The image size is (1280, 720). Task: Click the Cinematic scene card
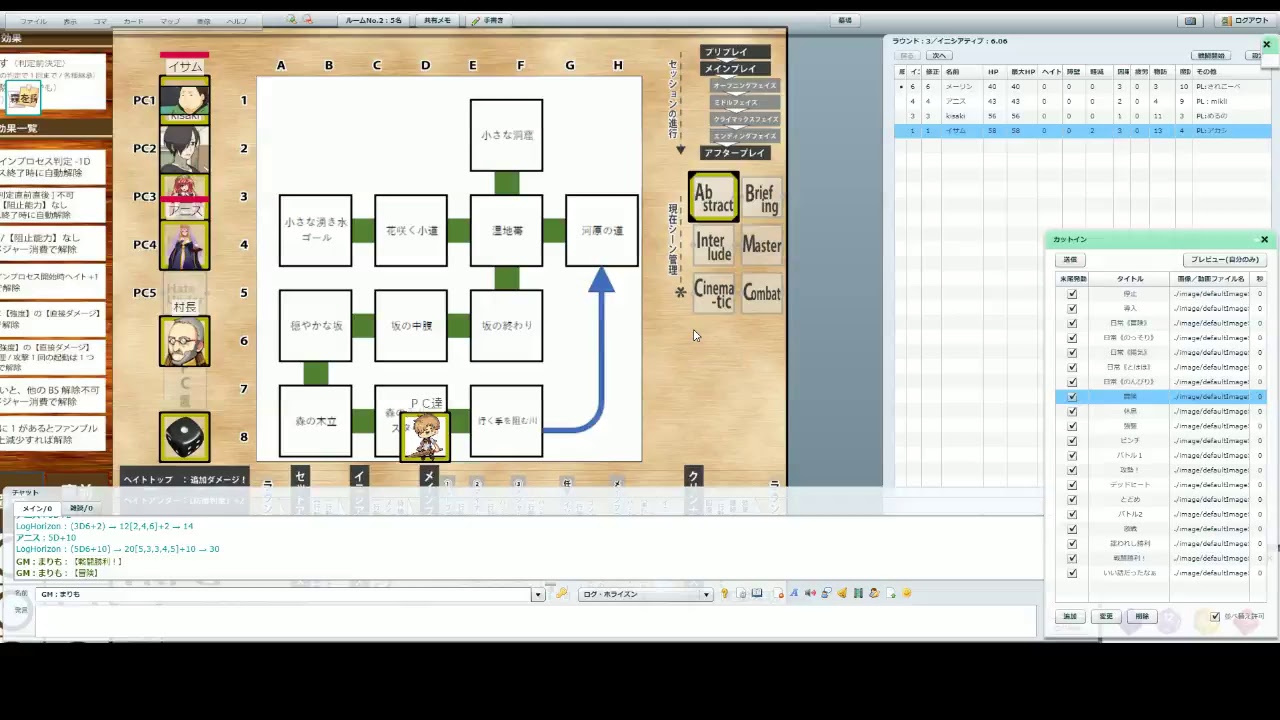point(714,293)
